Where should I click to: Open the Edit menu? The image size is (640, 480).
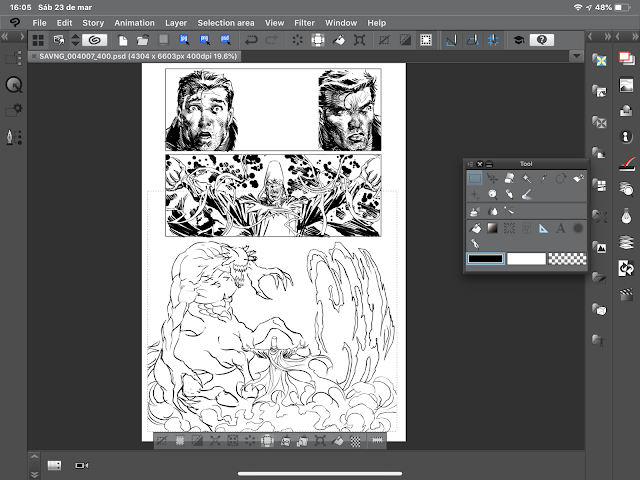(x=64, y=23)
